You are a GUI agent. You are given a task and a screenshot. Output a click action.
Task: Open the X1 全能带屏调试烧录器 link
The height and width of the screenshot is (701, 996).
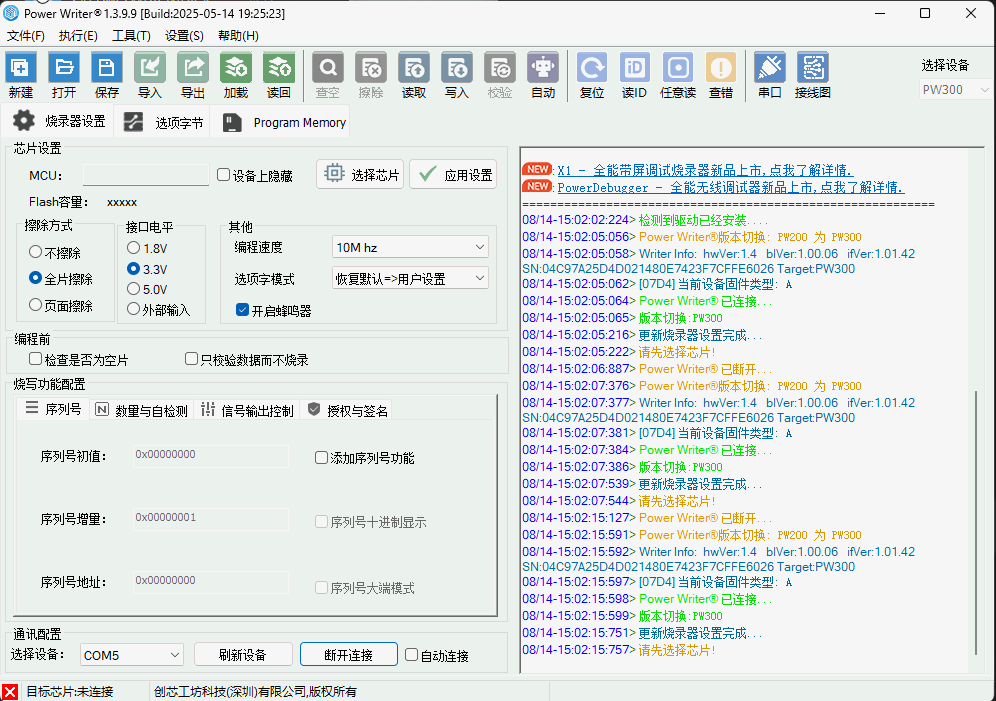click(x=705, y=170)
